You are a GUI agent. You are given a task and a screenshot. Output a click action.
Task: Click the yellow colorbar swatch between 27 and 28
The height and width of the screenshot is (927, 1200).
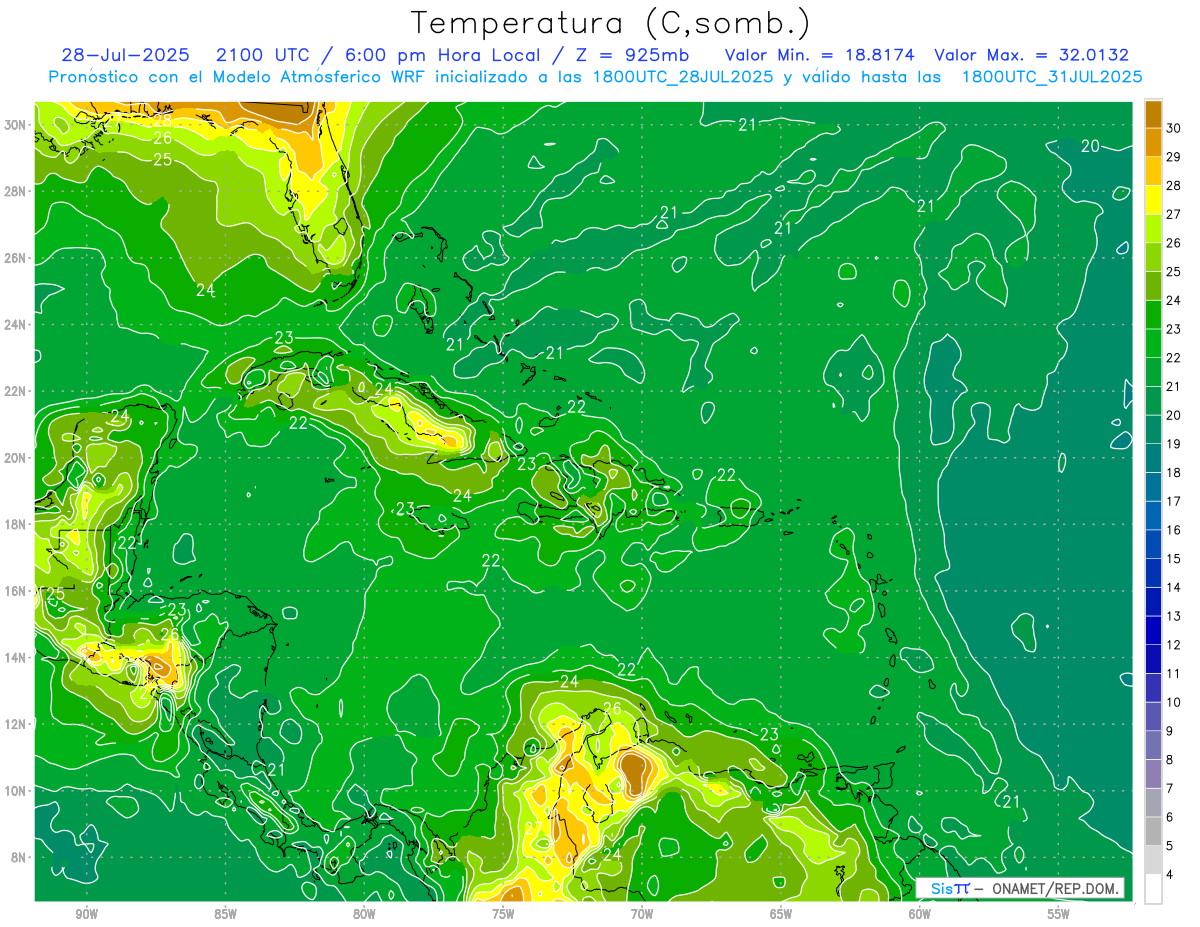[x=1153, y=200]
